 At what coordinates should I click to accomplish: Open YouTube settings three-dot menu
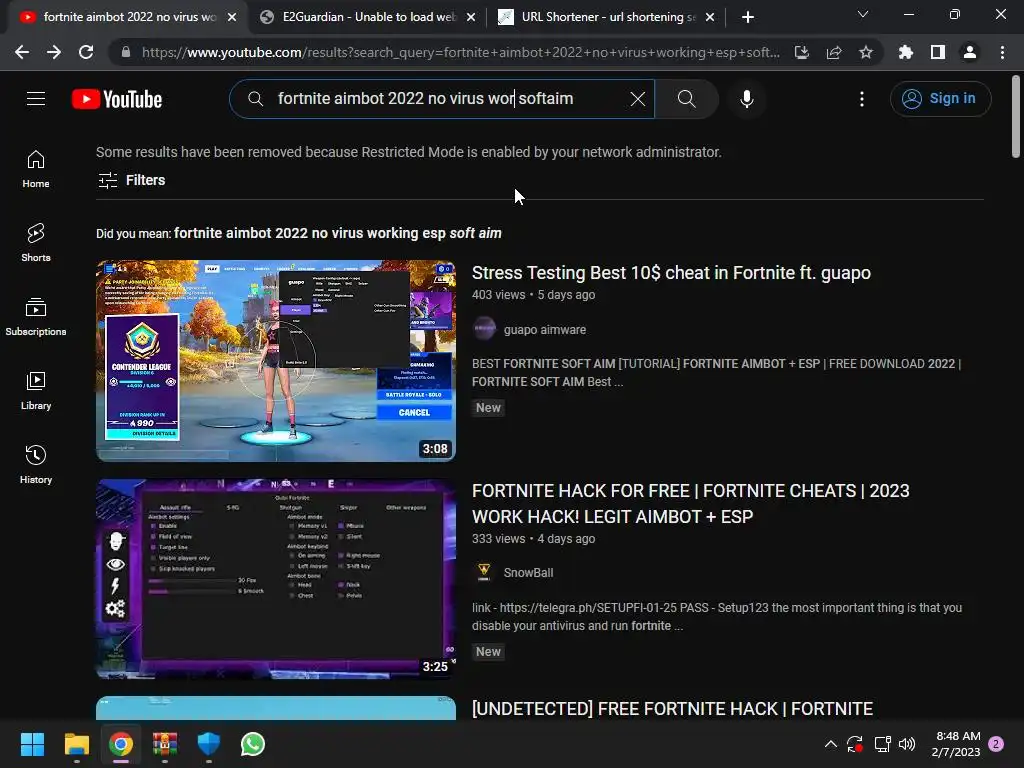861,99
